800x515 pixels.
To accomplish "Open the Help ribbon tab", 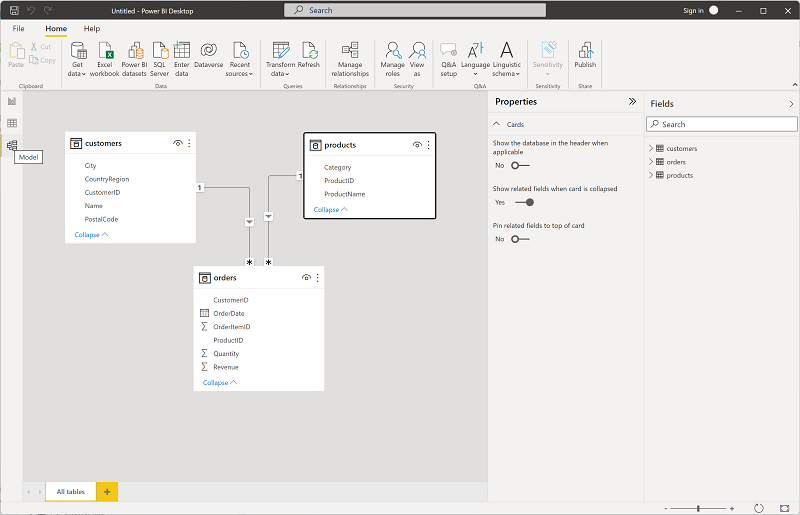I will (x=92, y=29).
